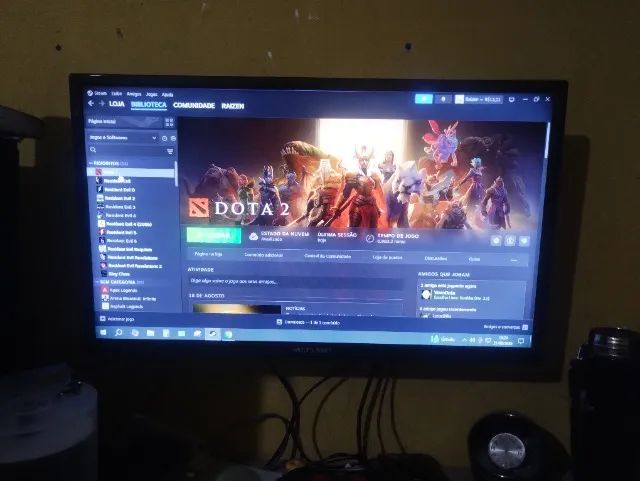The width and height of the screenshot is (640, 481).
Task: Enter Big Picture mode monitor icon
Action: click(x=512, y=100)
